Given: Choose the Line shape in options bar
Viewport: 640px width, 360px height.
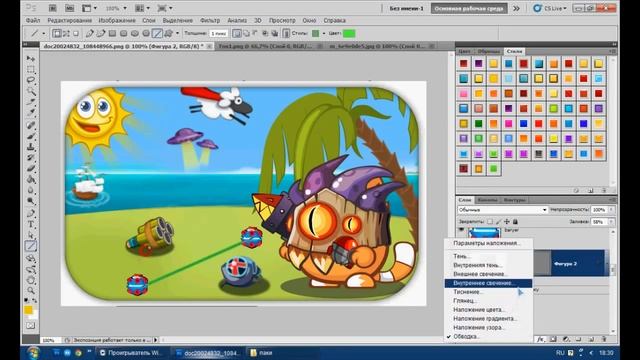Looking at the screenshot, I should pyautogui.click(x=157, y=33).
